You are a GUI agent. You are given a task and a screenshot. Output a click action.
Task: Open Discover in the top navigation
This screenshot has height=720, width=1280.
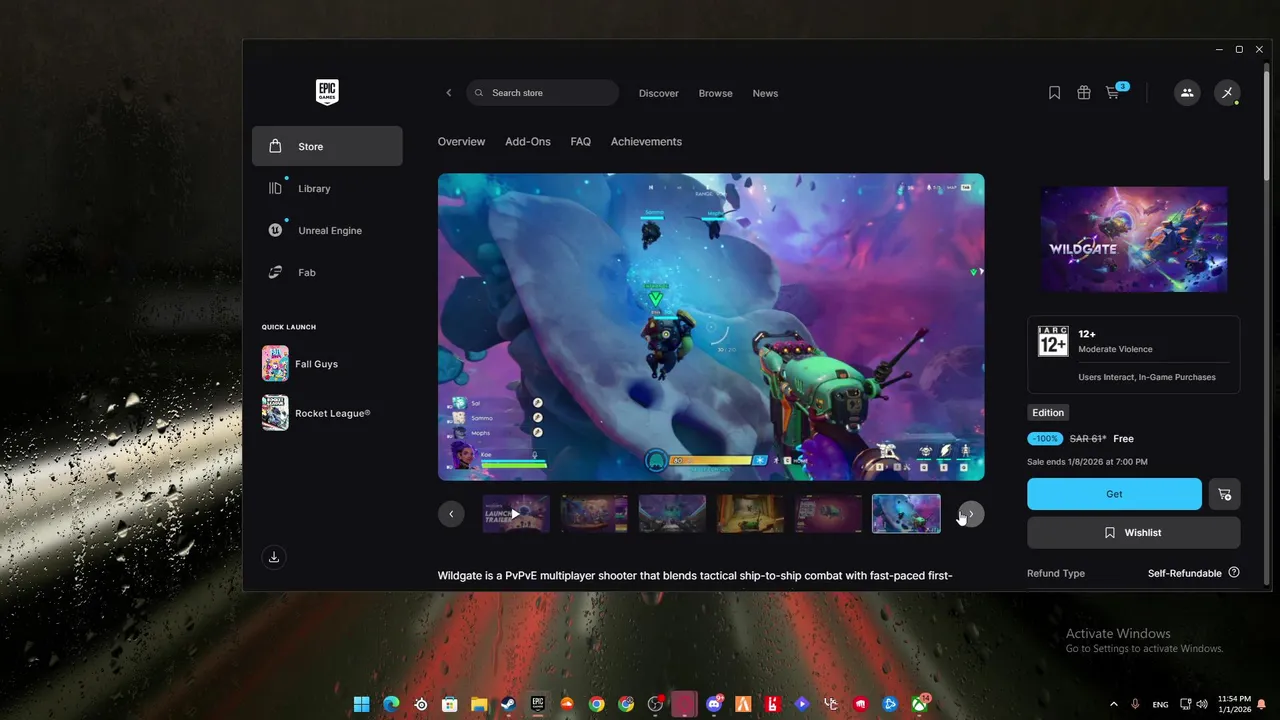click(659, 93)
